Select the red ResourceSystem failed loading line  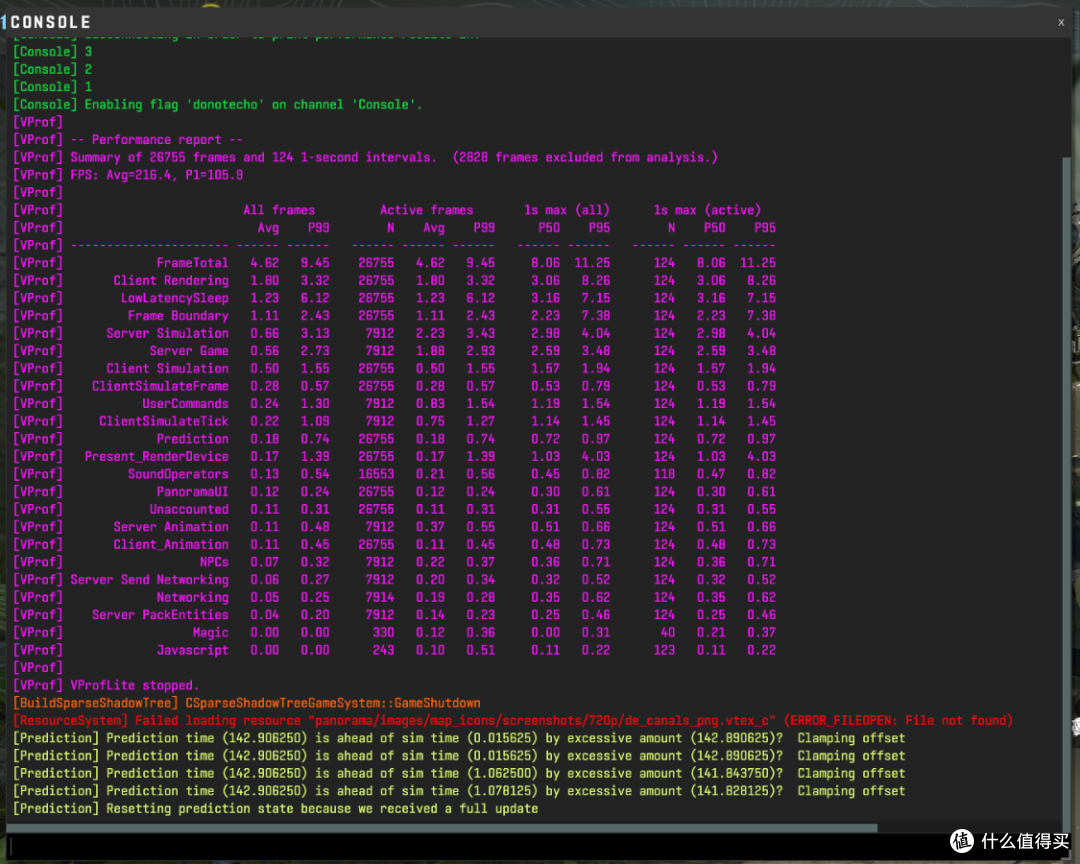(x=513, y=721)
